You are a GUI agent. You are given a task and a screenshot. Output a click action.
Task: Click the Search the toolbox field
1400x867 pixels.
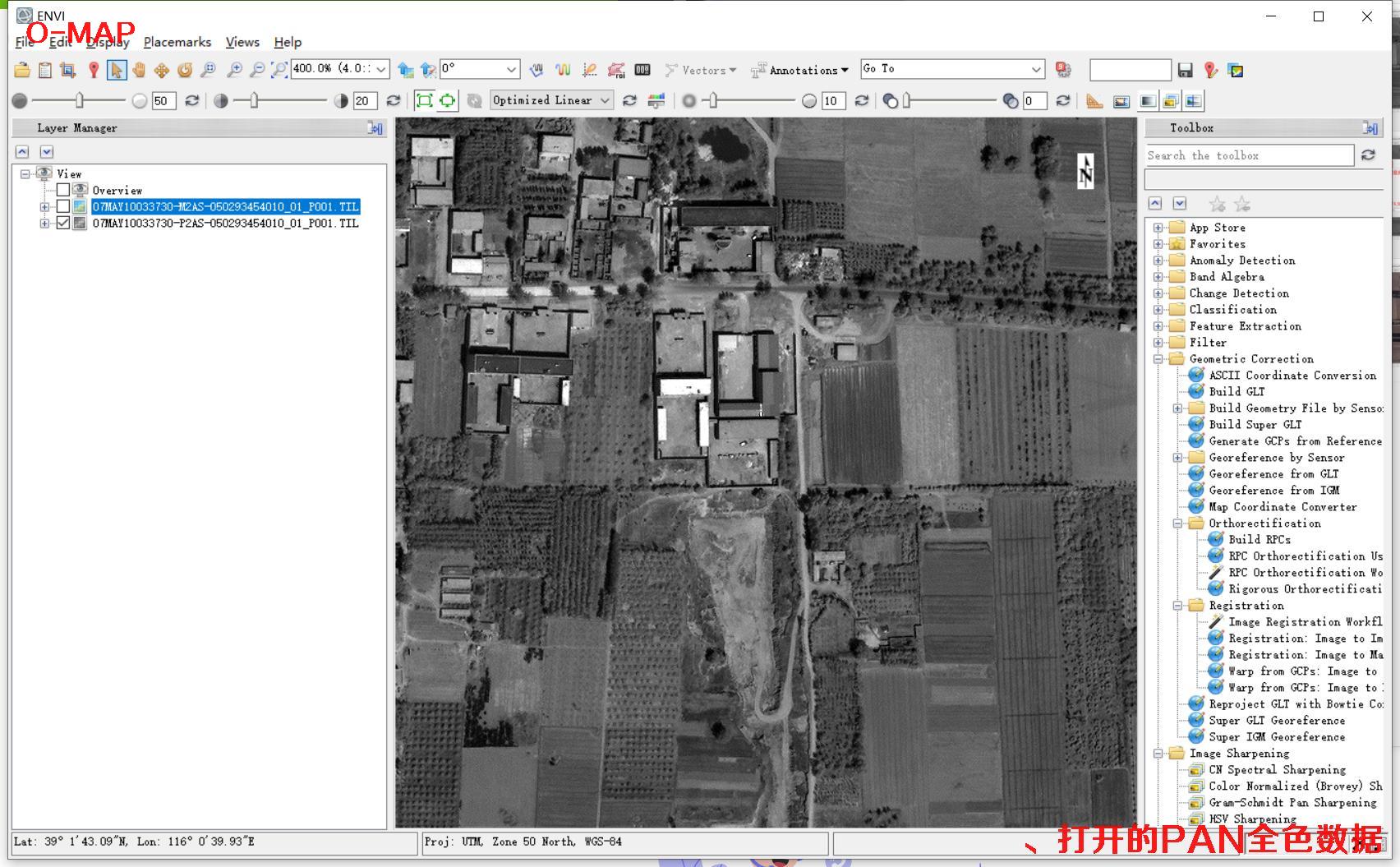click(x=1249, y=155)
